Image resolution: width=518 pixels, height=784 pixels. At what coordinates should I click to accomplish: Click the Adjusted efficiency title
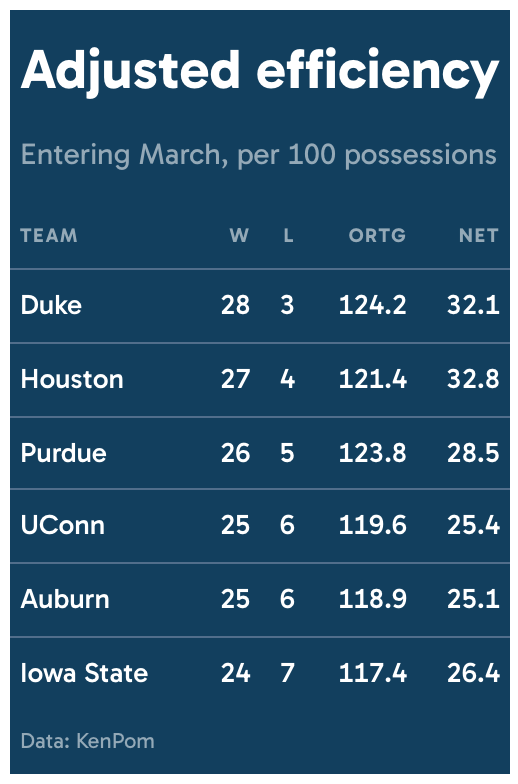[260, 71]
